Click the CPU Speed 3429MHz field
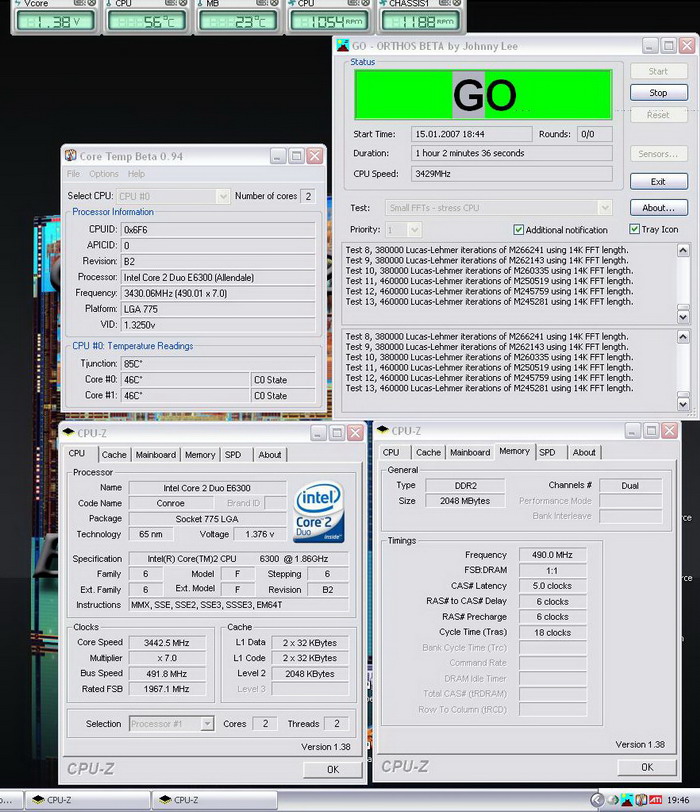This screenshot has width=700, height=812. (x=512, y=173)
